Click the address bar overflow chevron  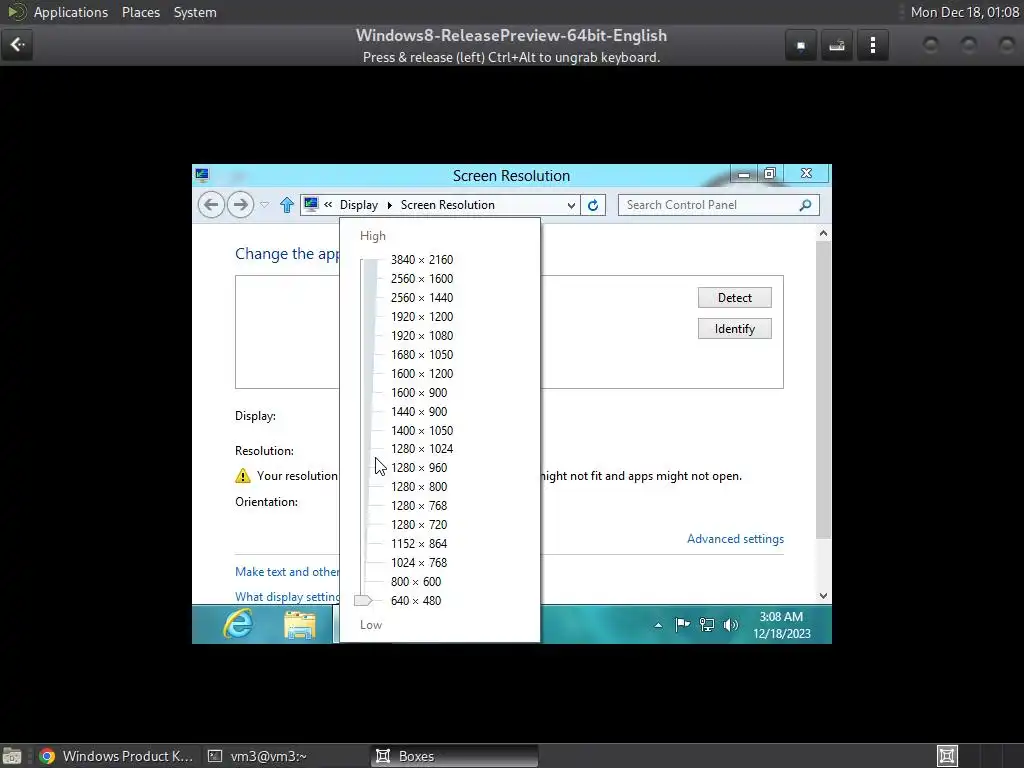click(x=328, y=204)
